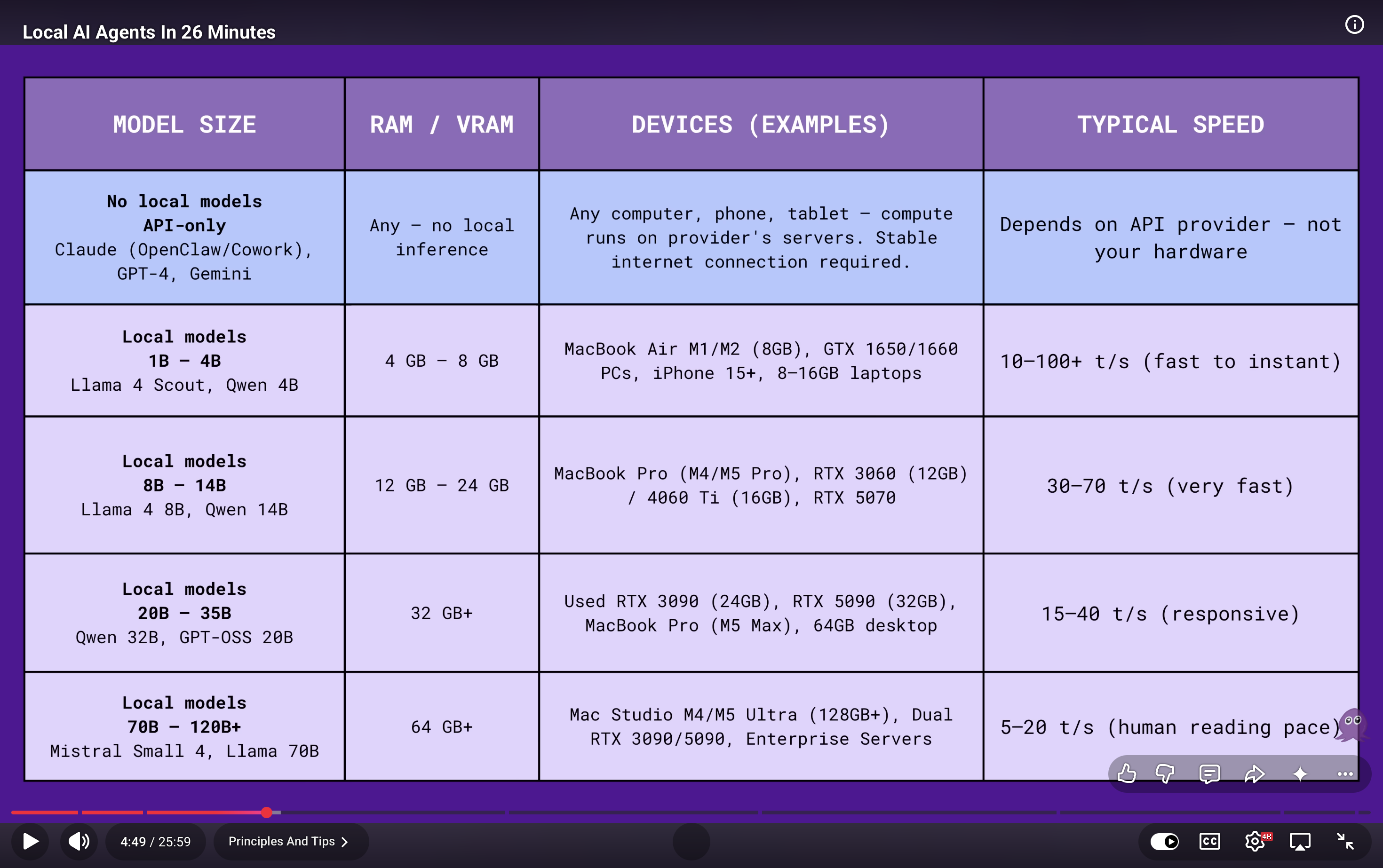This screenshot has height=868, width=1383.
Task: Open the comments panel icon
Action: [1209, 774]
